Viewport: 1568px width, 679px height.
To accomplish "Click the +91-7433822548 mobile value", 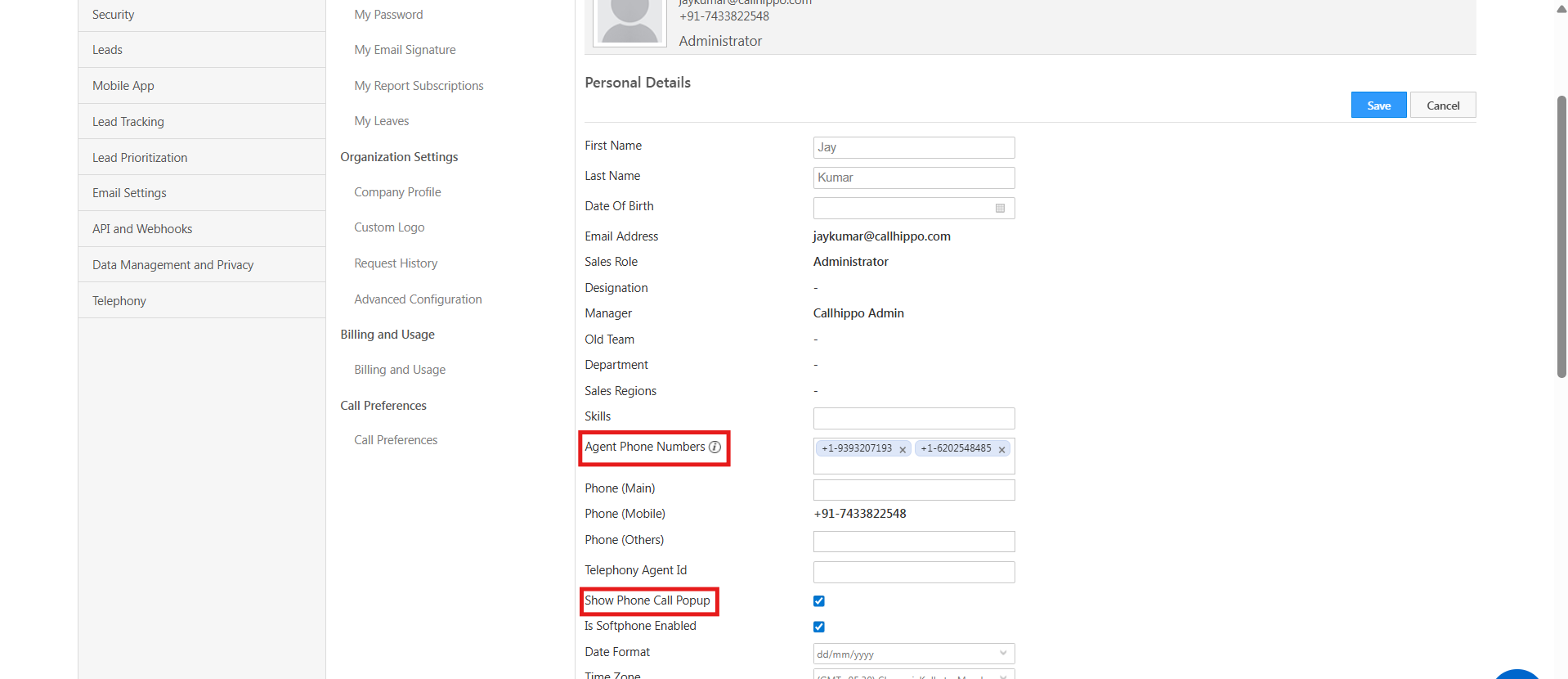I will [860, 514].
